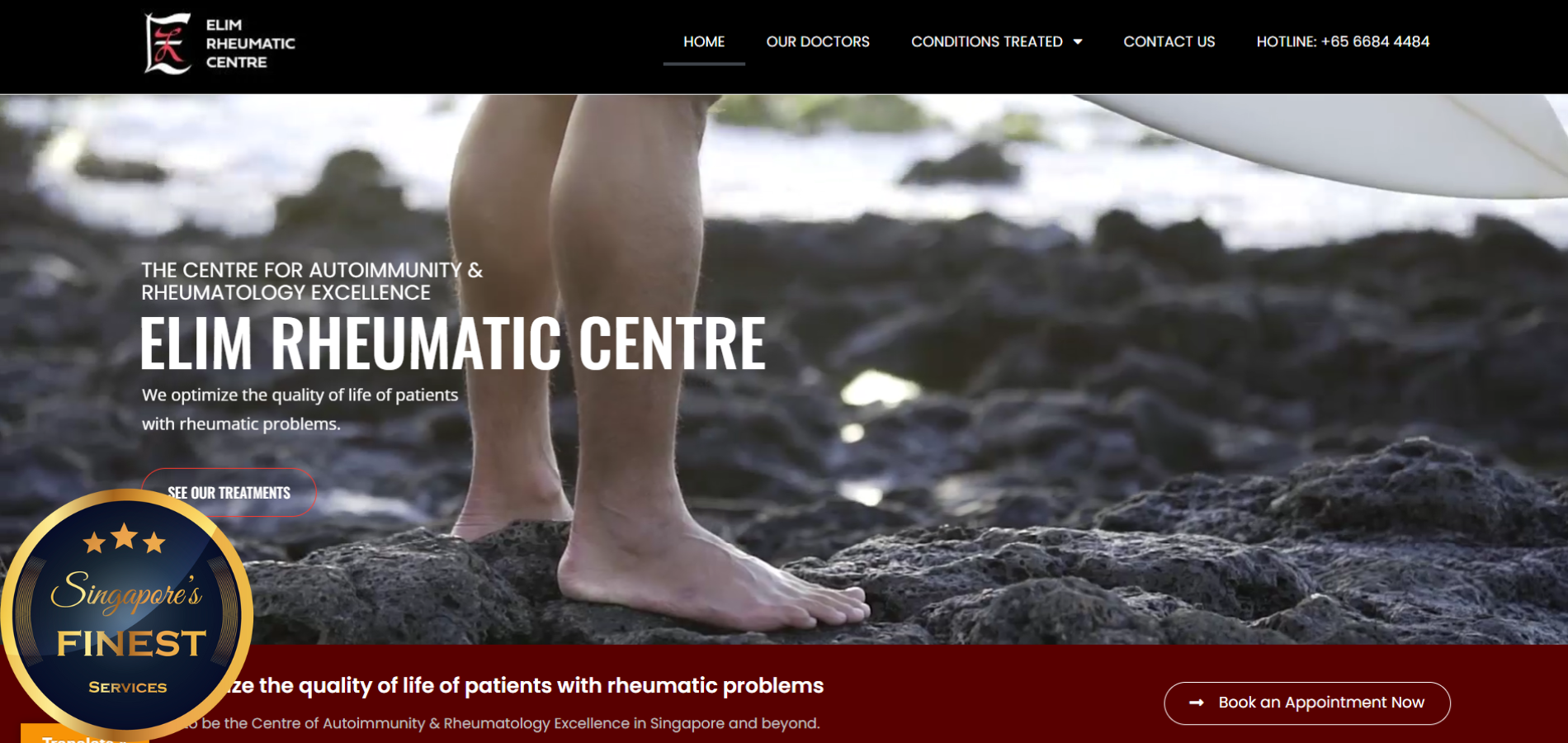Screen dimensions: 1568x743
Task: Click the arrow icon in the appointment button
Action: 1197,703
